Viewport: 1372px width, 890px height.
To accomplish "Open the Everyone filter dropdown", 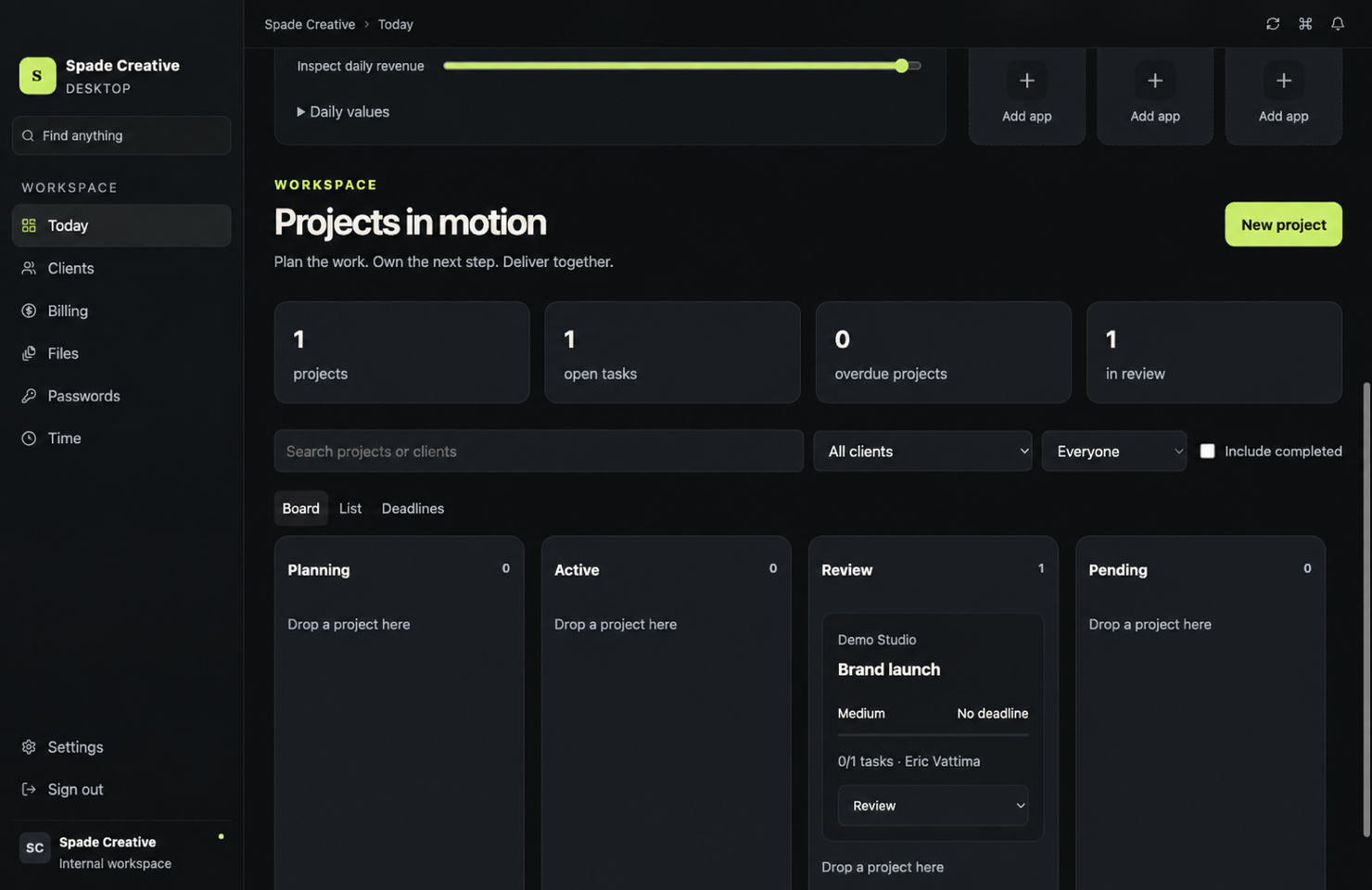I will 1114,451.
